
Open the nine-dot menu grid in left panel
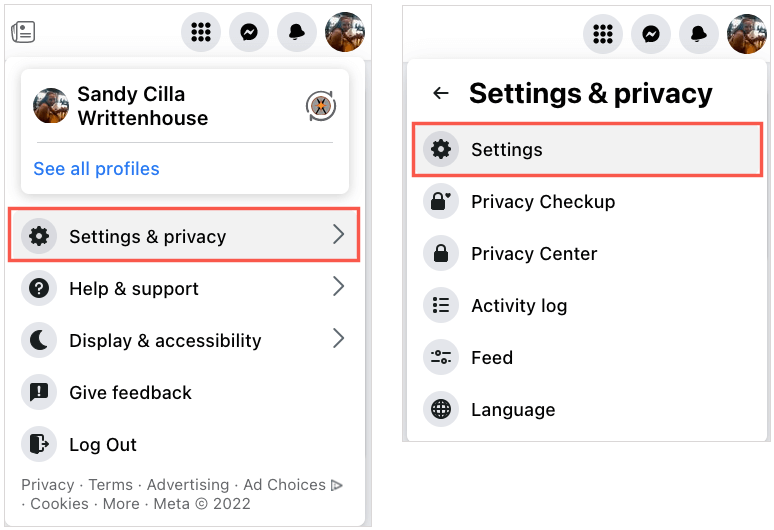click(x=201, y=33)
